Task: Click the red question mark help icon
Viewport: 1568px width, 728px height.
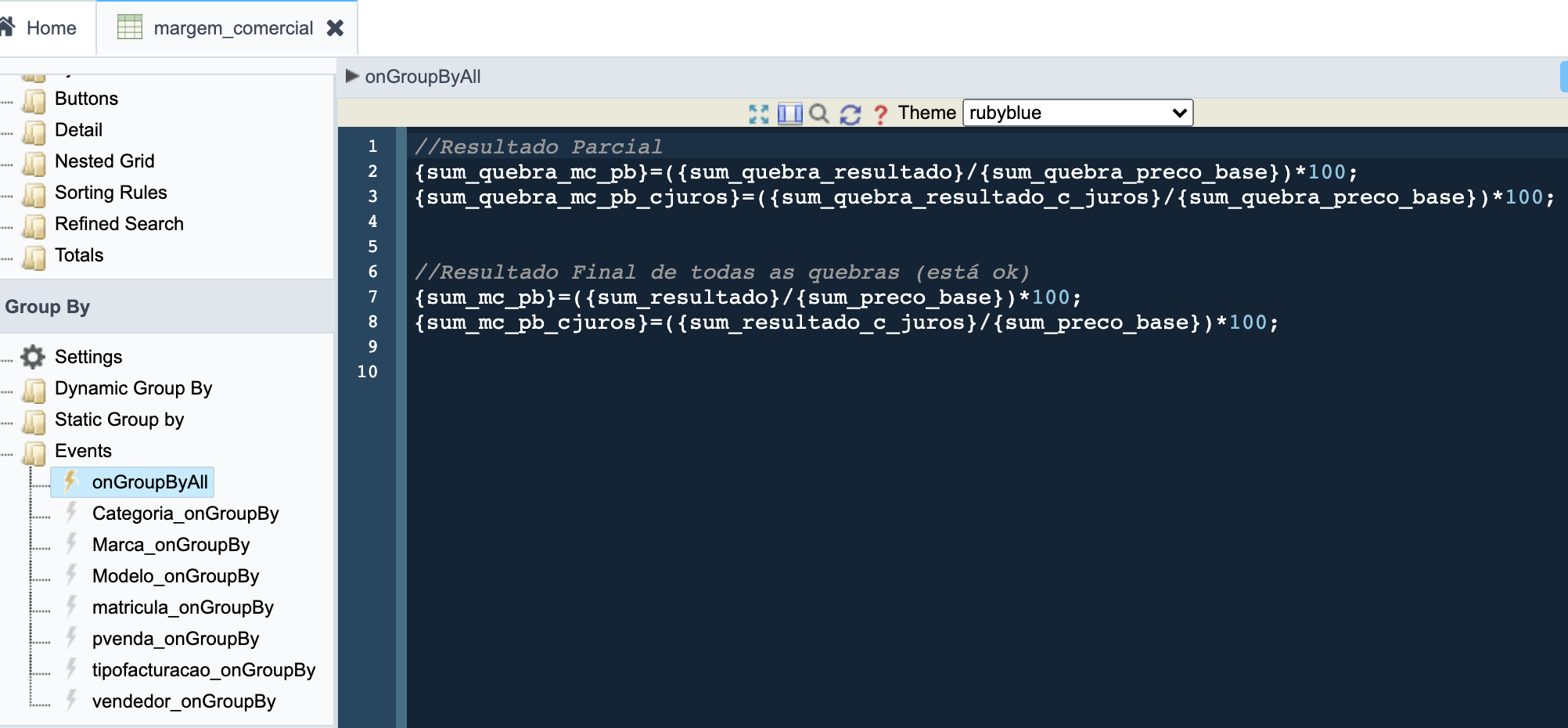Action: point(880,114)
